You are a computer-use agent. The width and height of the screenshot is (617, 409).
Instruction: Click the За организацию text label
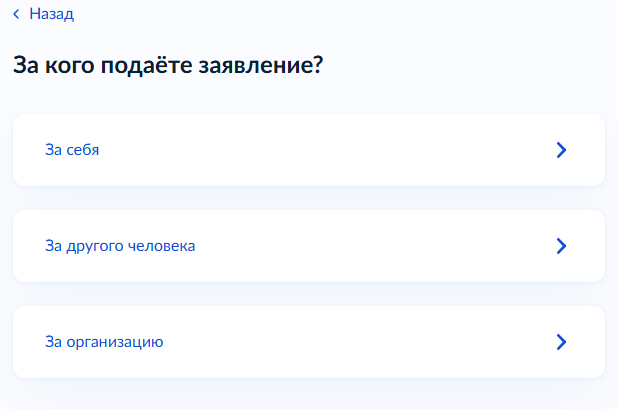click(104, 342)
